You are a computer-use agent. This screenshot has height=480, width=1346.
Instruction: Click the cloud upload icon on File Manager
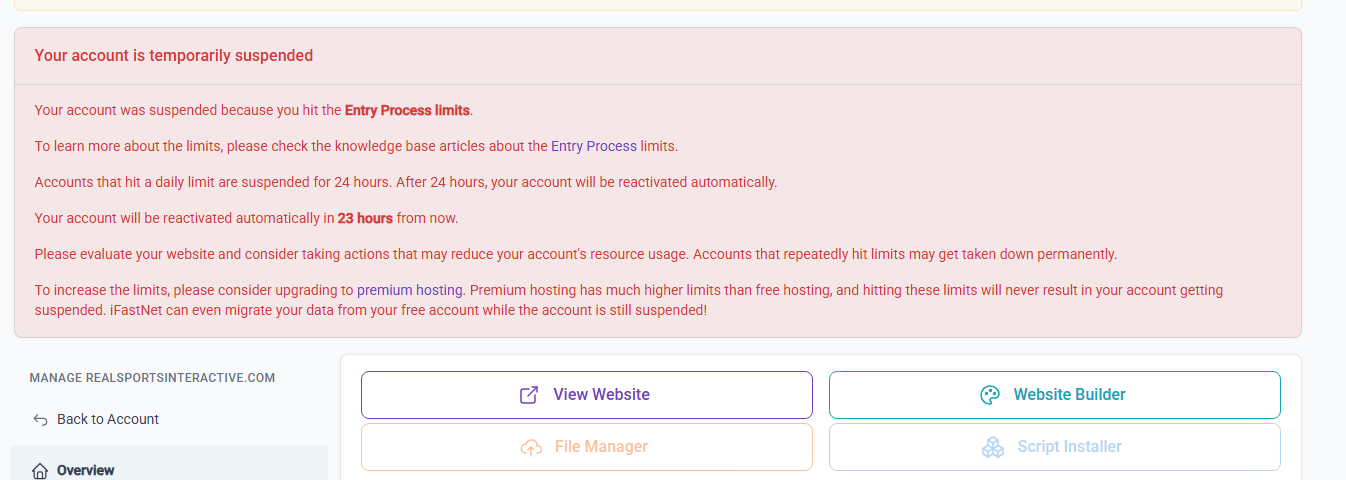[531, 447]
